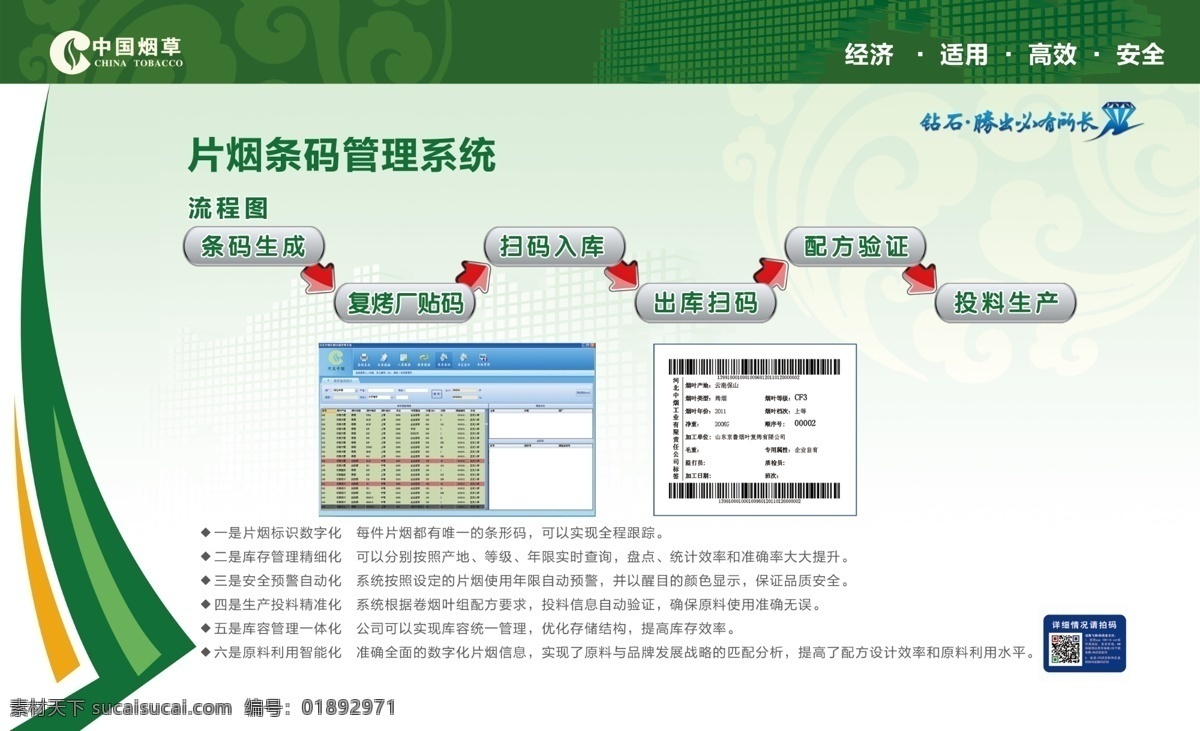Image resolution: width=1200 pixels, height=731 pixels.
Task: Open the barcode label sample image
Action: (x=755, y=429)
